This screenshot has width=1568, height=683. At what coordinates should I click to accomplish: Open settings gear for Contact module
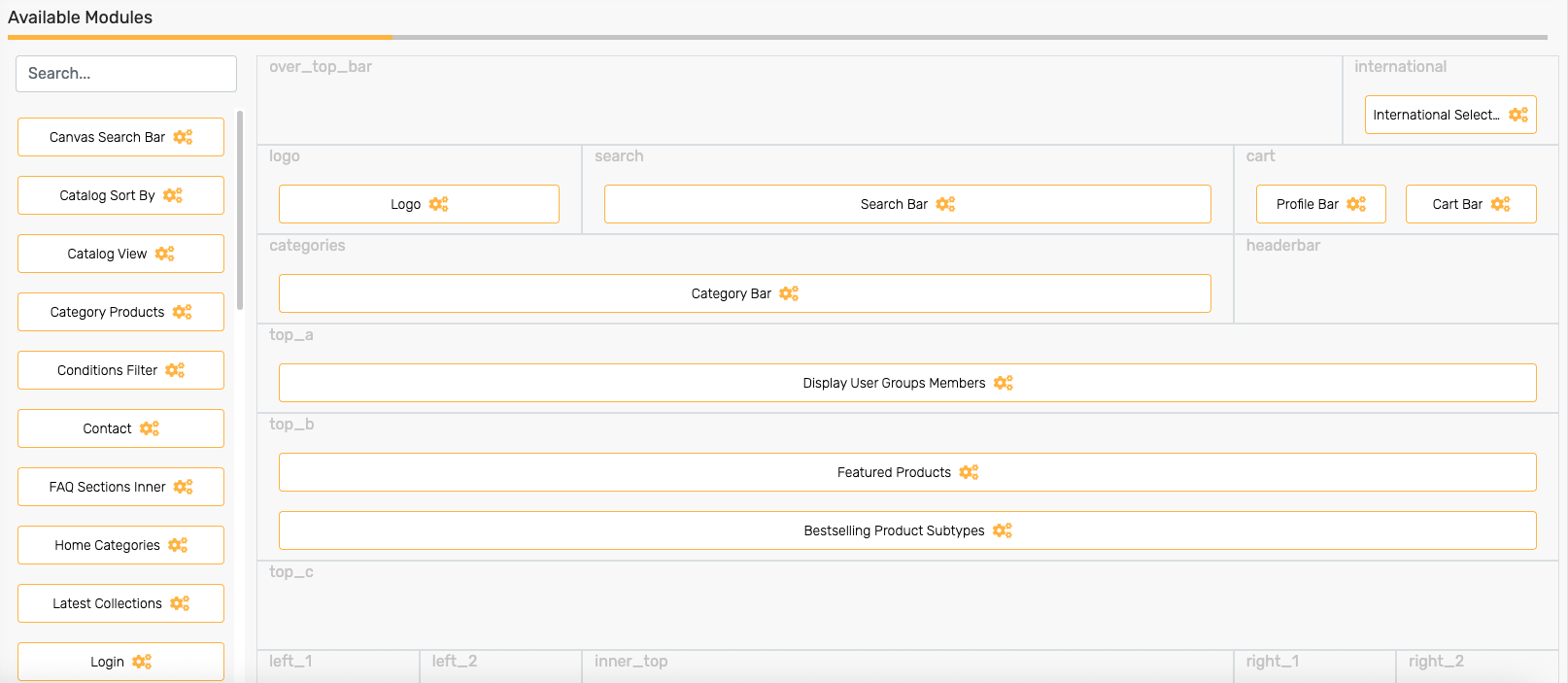click(149, 428)
